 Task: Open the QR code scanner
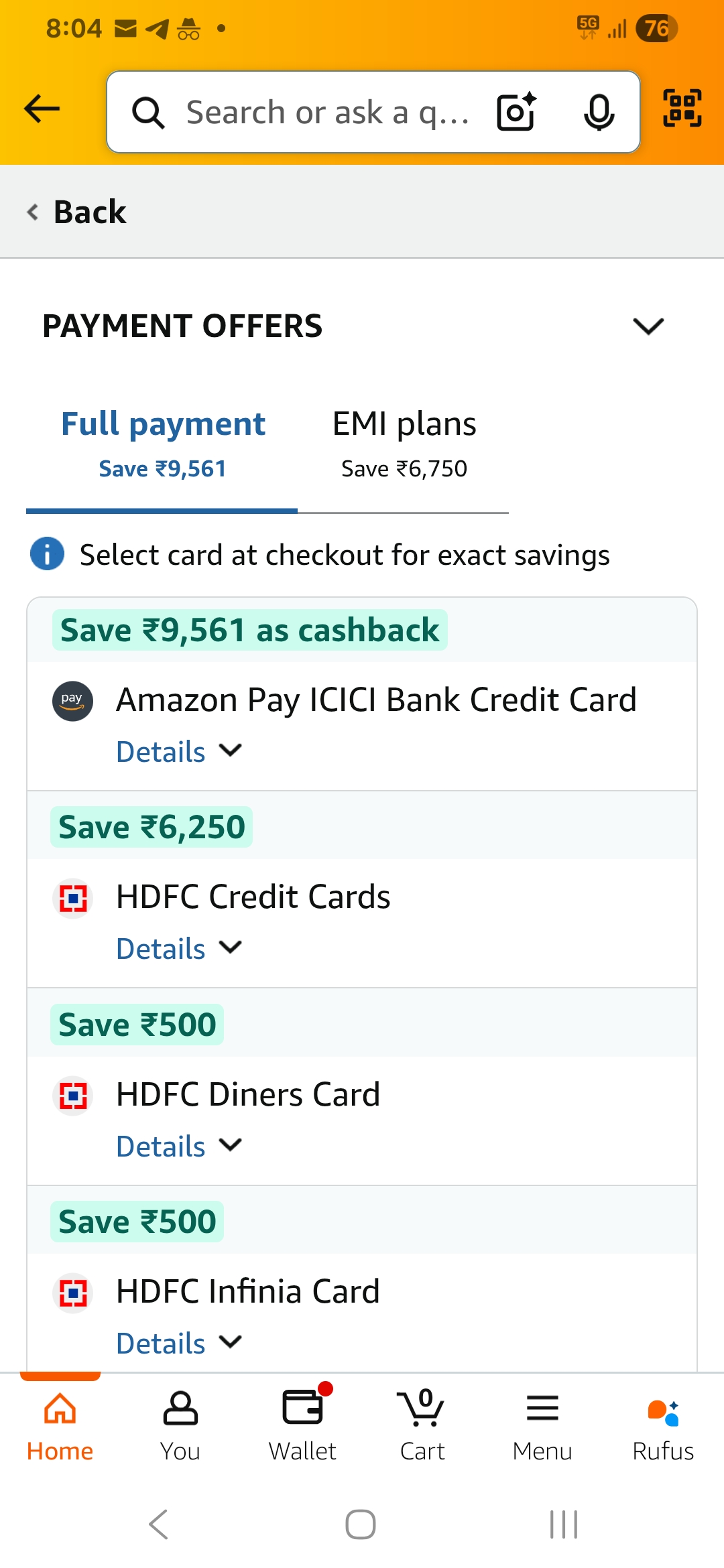682,109
